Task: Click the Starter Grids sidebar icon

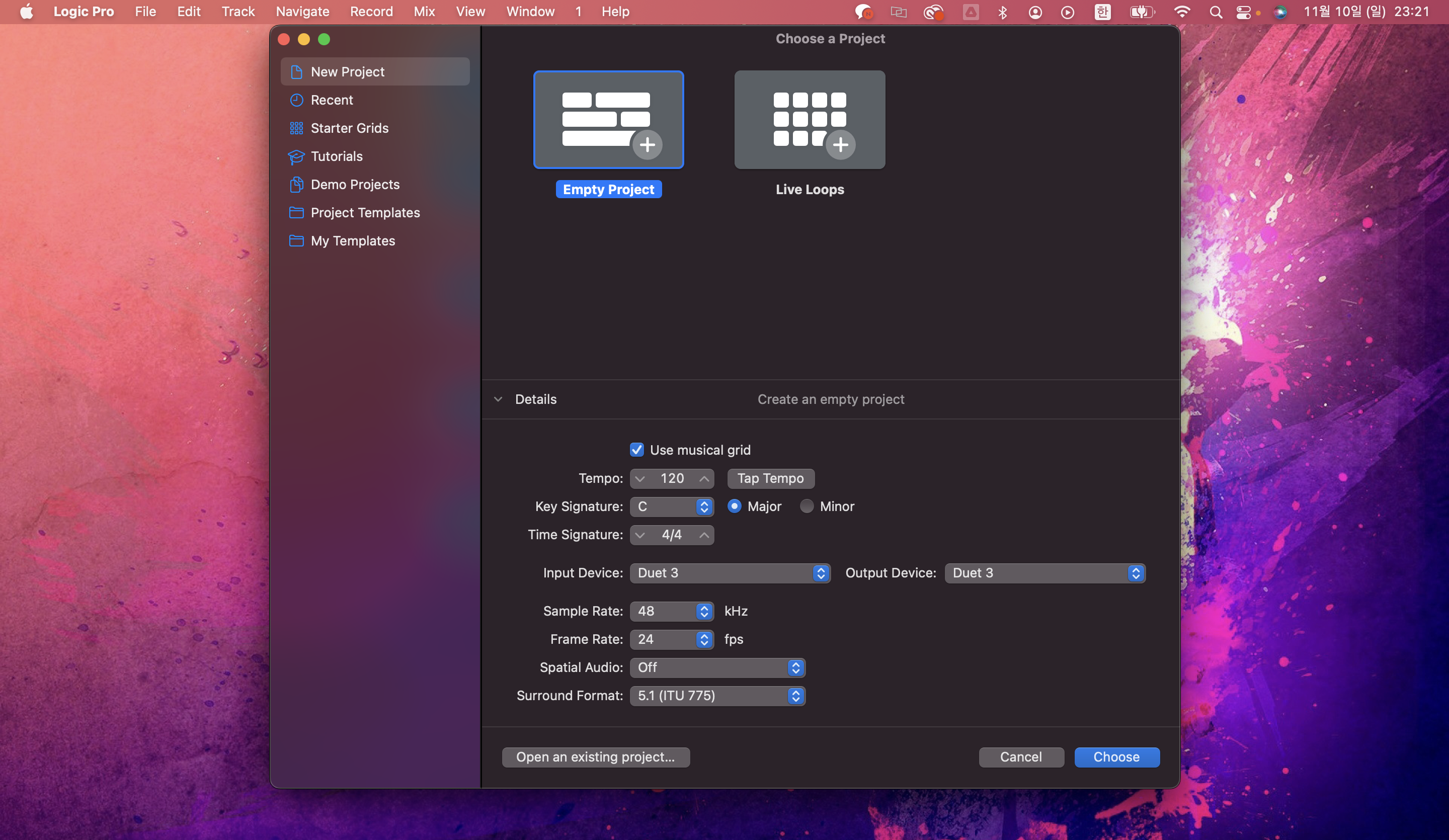Action: (x=296, y=128)
